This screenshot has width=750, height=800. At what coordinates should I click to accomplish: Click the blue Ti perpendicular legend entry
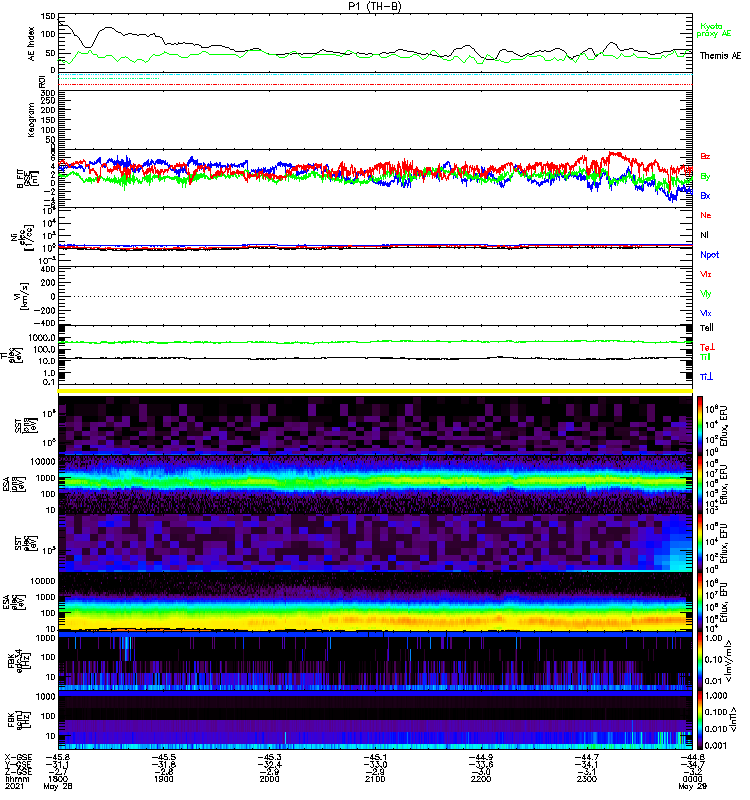point(706,377)
